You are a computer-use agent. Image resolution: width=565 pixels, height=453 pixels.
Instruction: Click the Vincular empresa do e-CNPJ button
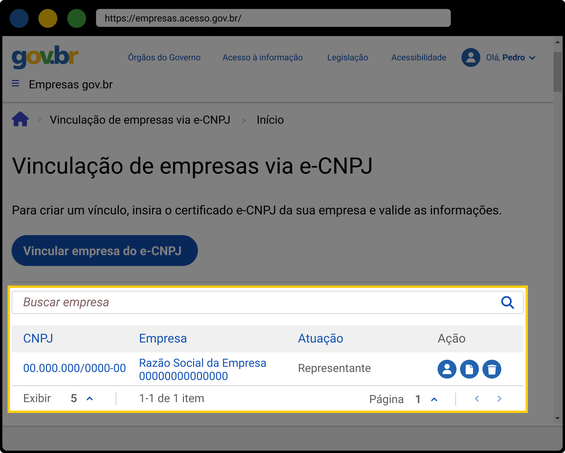coord(104,251)
